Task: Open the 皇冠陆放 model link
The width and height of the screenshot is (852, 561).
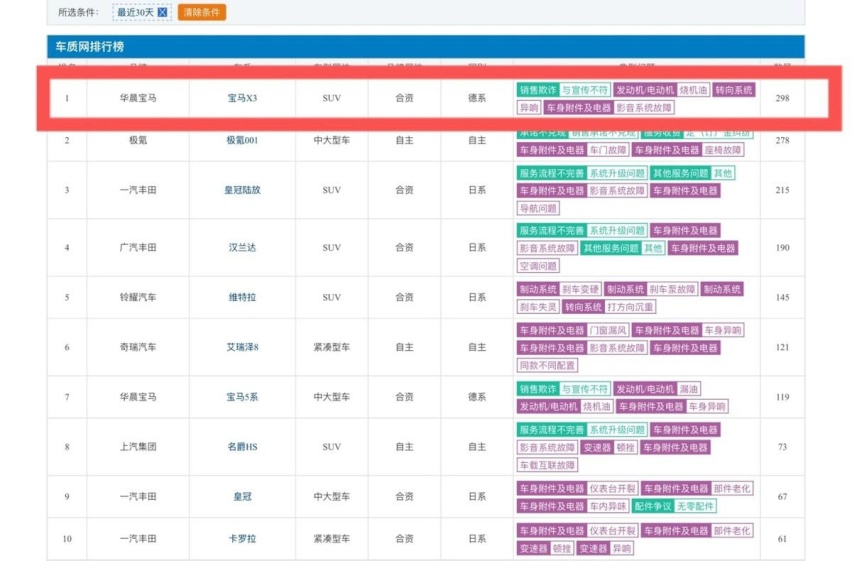Action: 242,190
